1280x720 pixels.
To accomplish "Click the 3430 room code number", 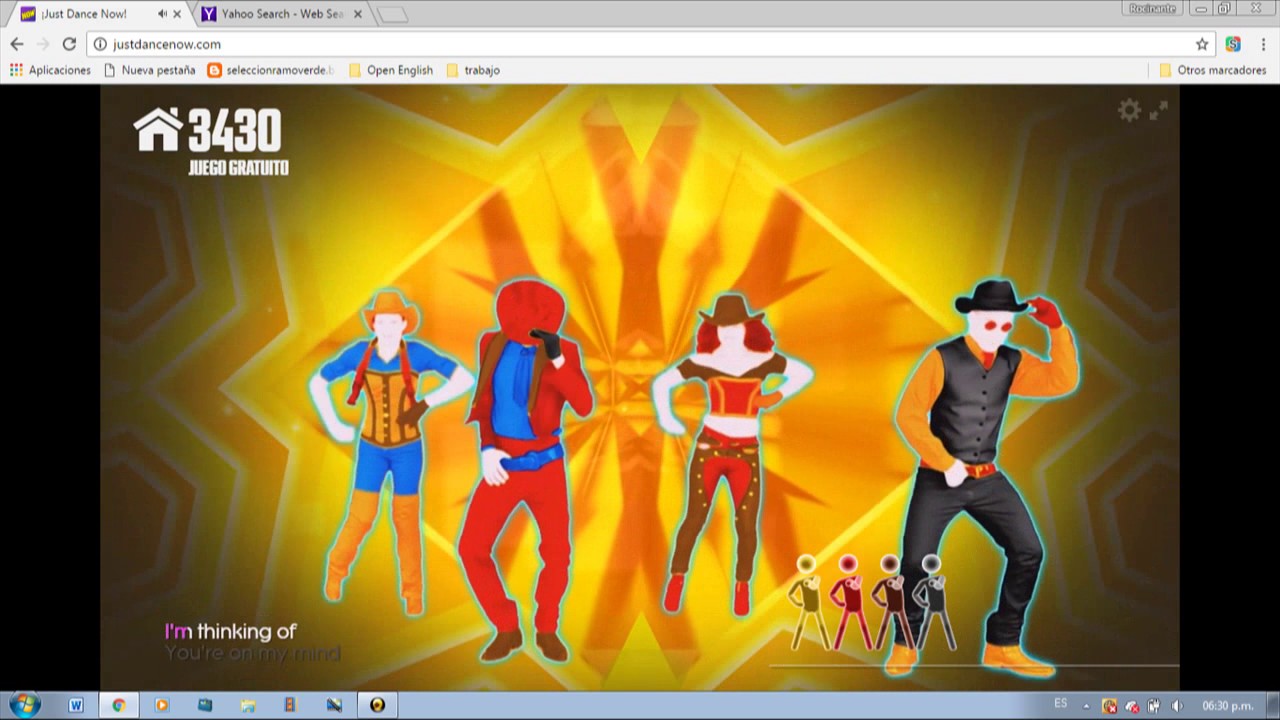I will pos(235,131).
